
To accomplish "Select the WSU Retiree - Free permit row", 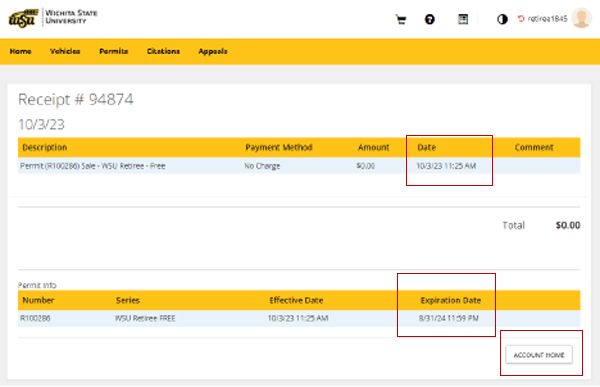I will pyautogui.click(x=299, y=166).
